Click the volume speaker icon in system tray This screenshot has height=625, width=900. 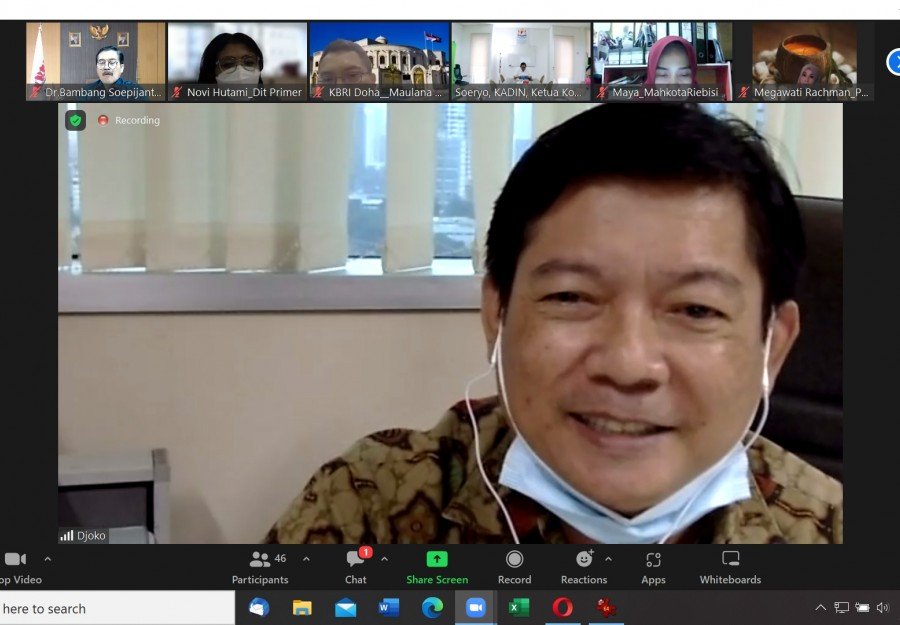point(882,607)
